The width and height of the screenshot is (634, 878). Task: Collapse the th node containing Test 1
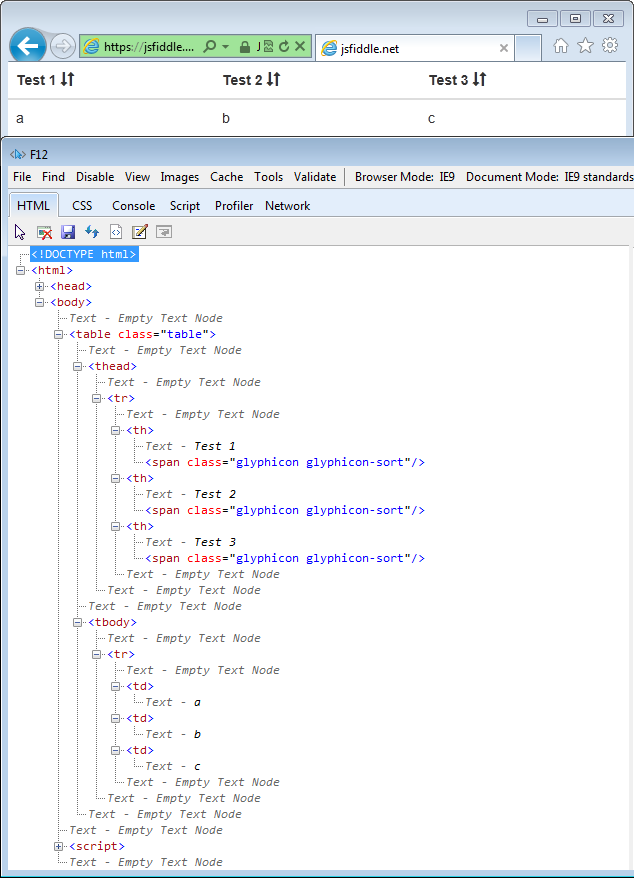tap(115, 431)
